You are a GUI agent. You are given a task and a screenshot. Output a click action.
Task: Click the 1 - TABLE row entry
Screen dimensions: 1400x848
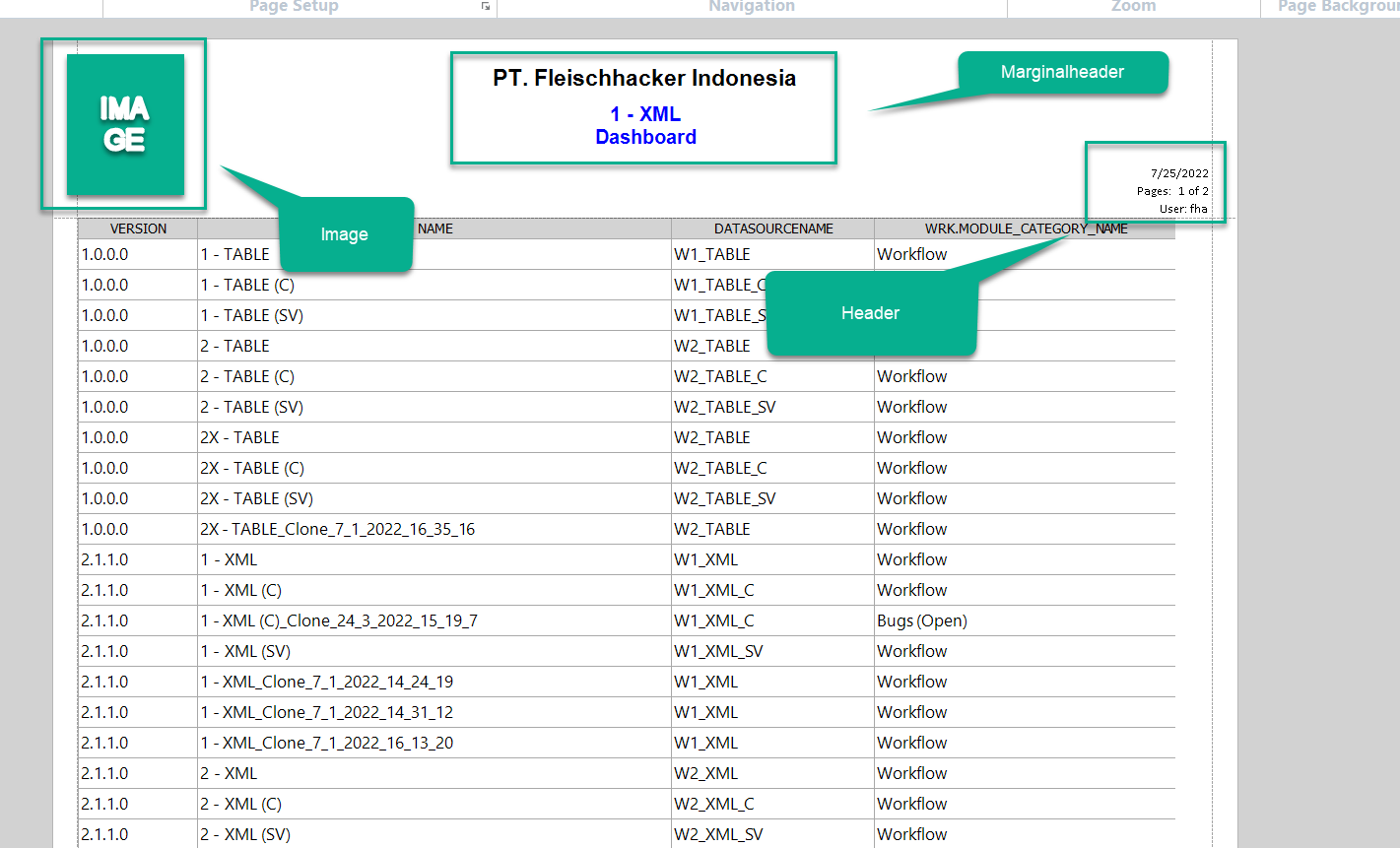click(235, 254)
